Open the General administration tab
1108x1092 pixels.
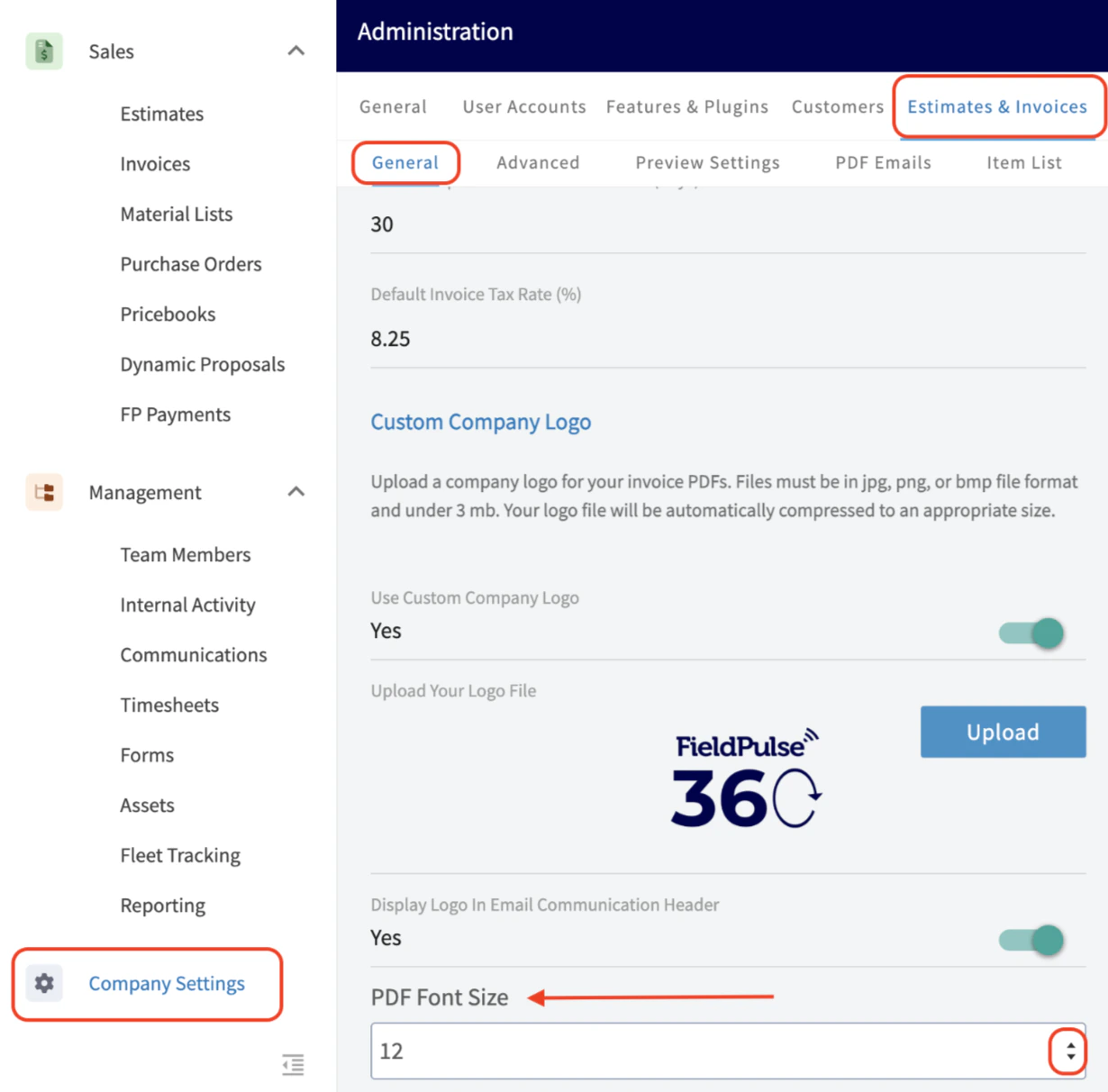(393, 106)
